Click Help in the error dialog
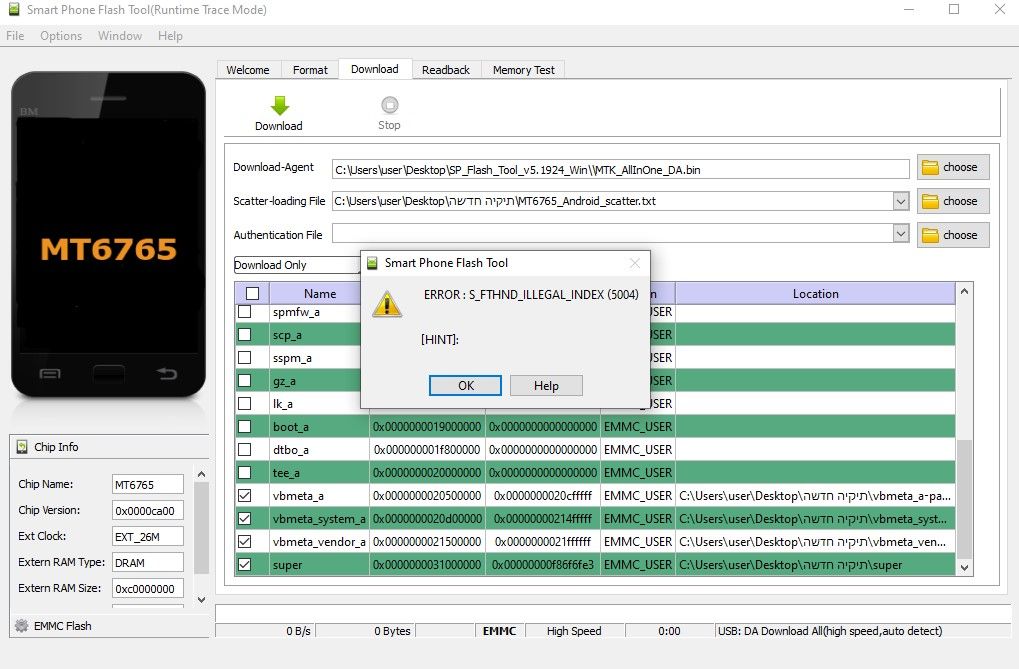 point(546,386)
